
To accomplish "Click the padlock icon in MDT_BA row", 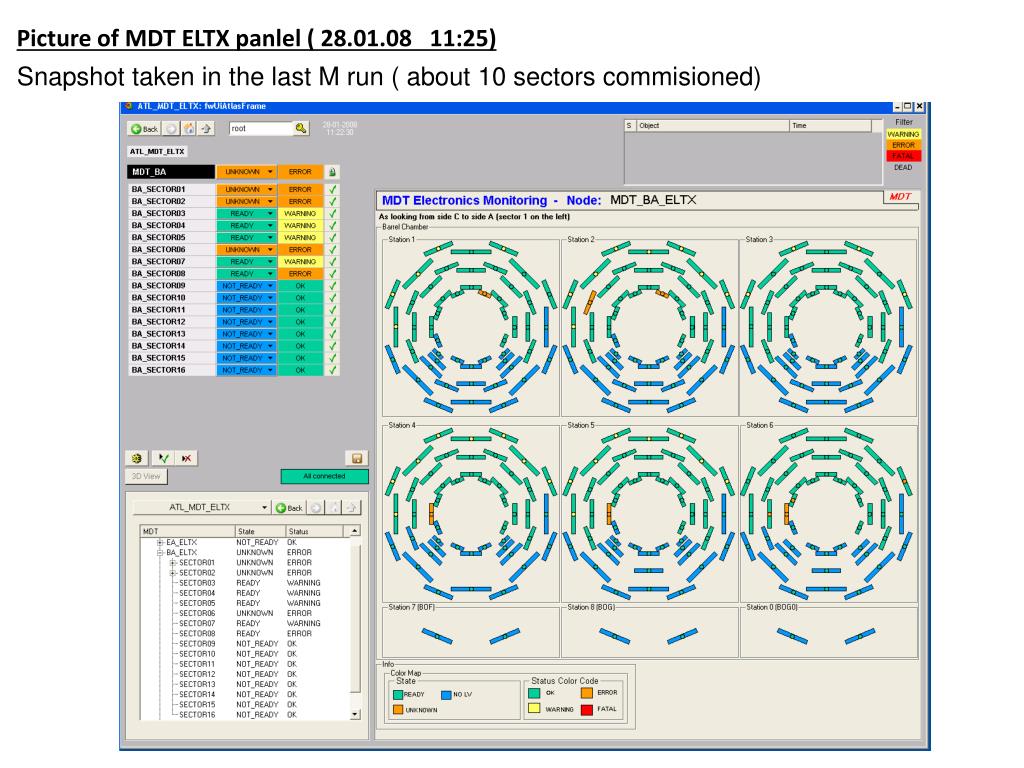I will [x=332, y=172].
